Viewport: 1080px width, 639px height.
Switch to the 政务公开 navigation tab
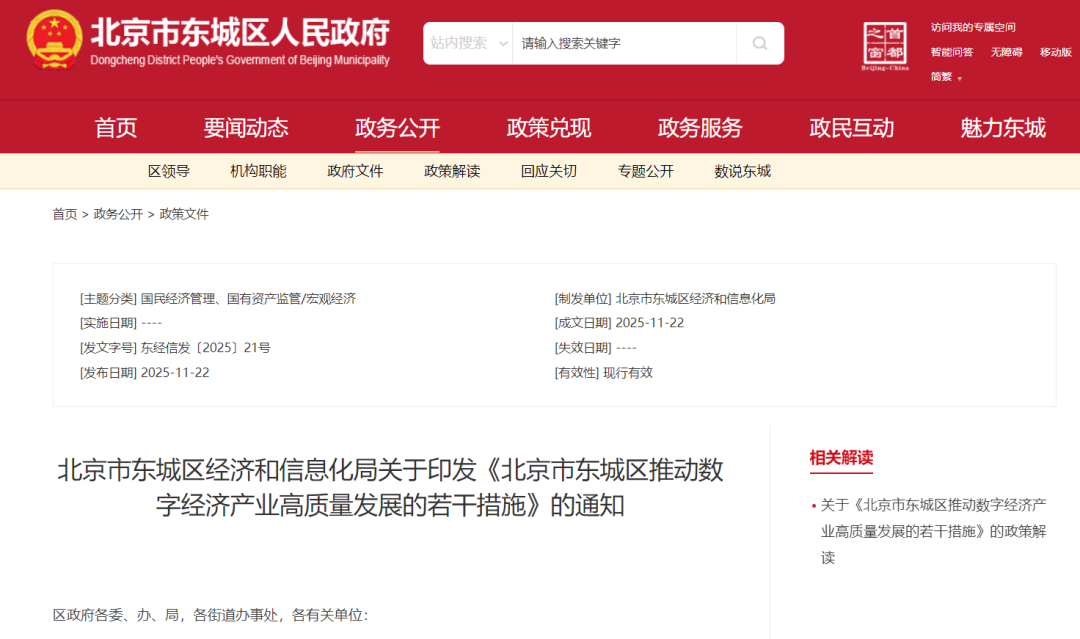click(x=397, y=127)
